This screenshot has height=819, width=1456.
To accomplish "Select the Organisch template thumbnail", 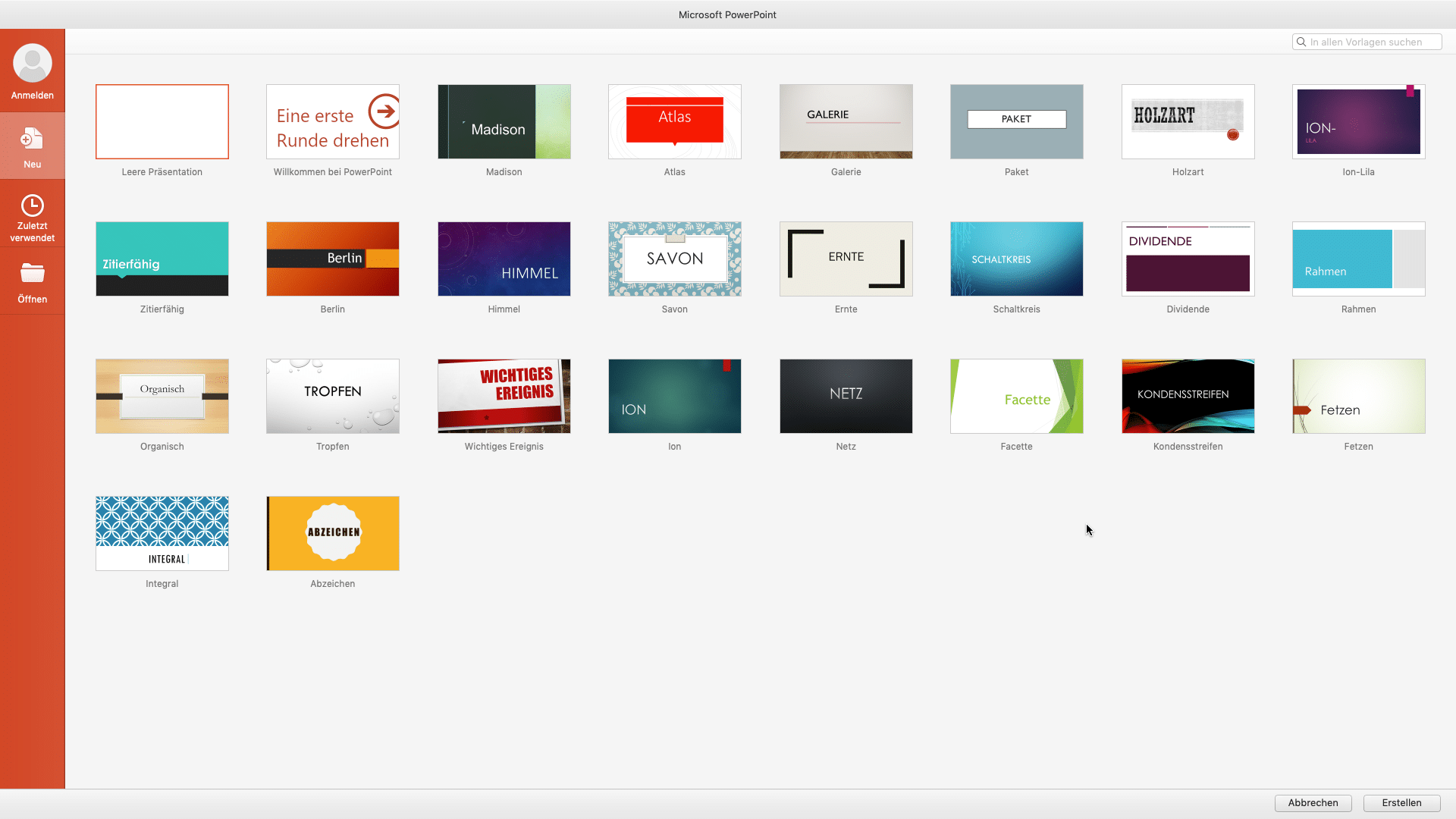I will [x=162, y=397].
